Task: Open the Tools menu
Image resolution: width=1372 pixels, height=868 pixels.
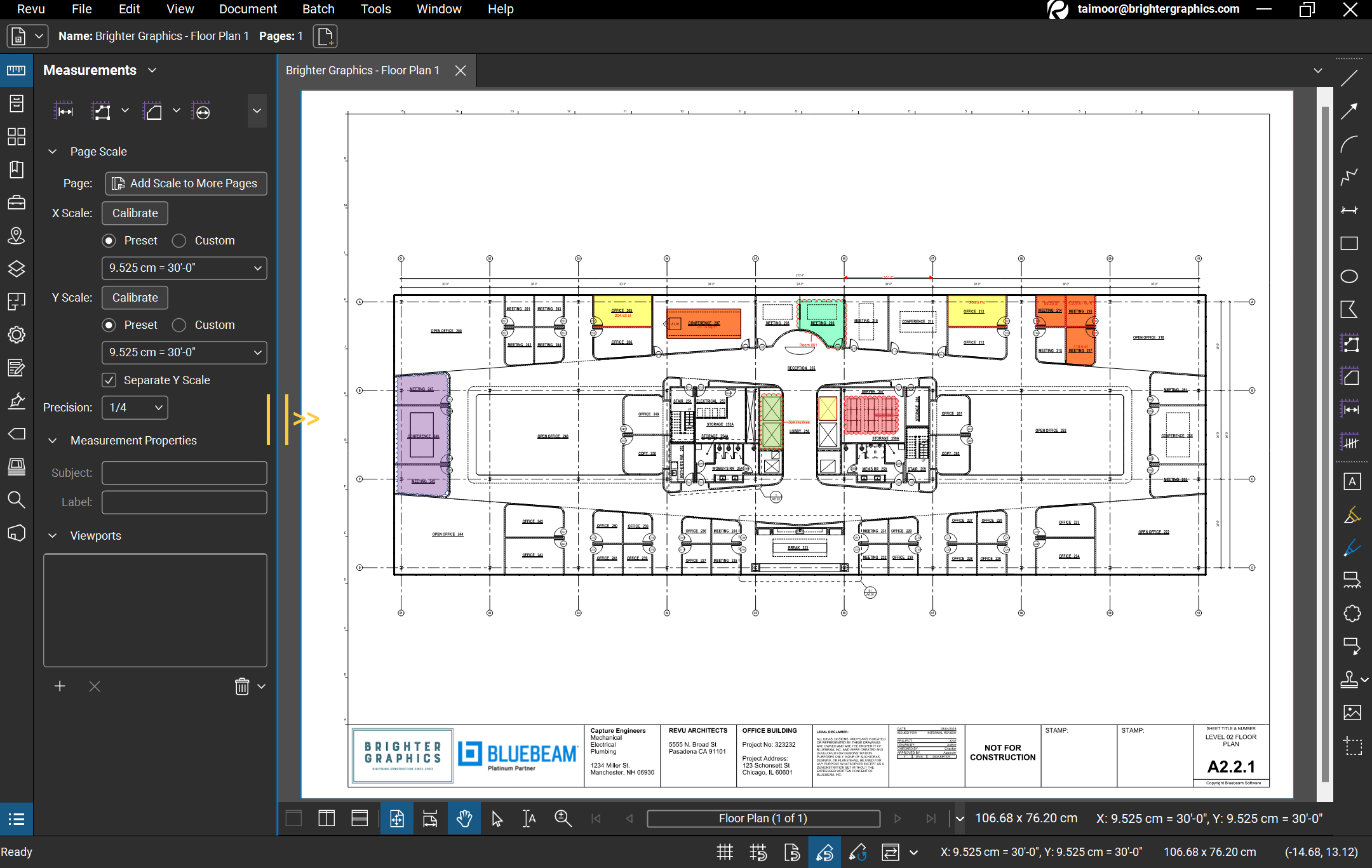Action: [x=375, y=9]
